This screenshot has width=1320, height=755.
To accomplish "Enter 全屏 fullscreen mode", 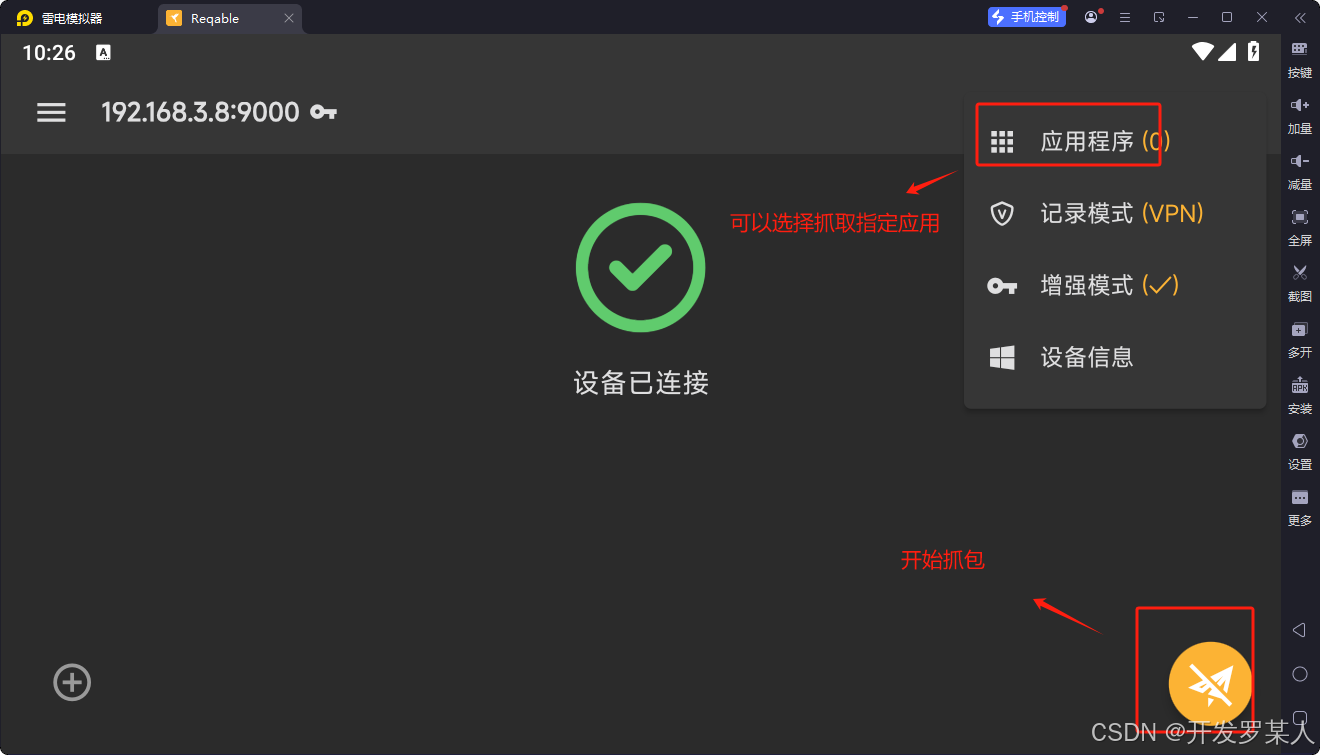I will [x=1299, y=227].
